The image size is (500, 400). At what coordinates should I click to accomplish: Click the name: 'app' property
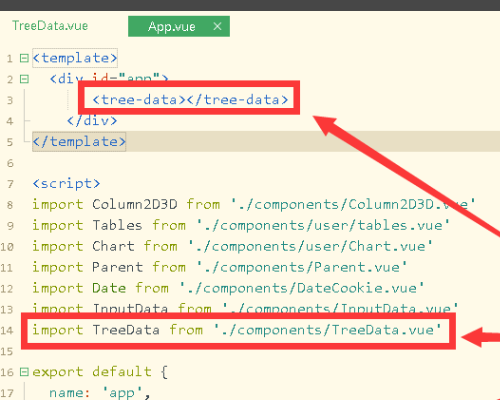[x=100, y=393]
